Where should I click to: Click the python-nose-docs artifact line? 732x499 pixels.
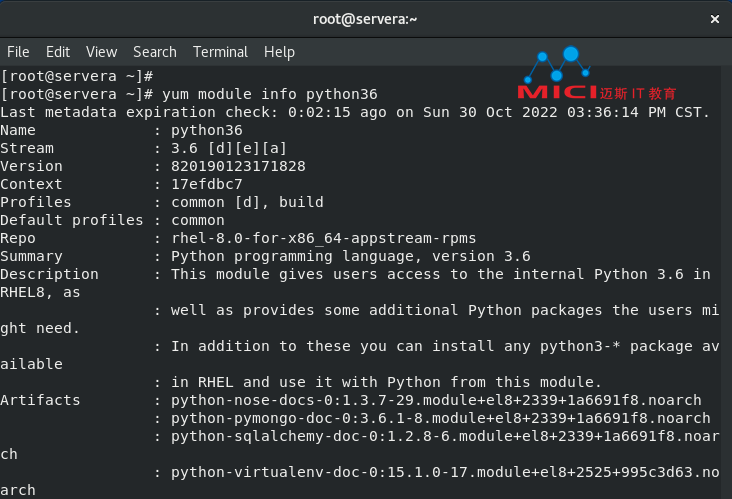[436, 400]
